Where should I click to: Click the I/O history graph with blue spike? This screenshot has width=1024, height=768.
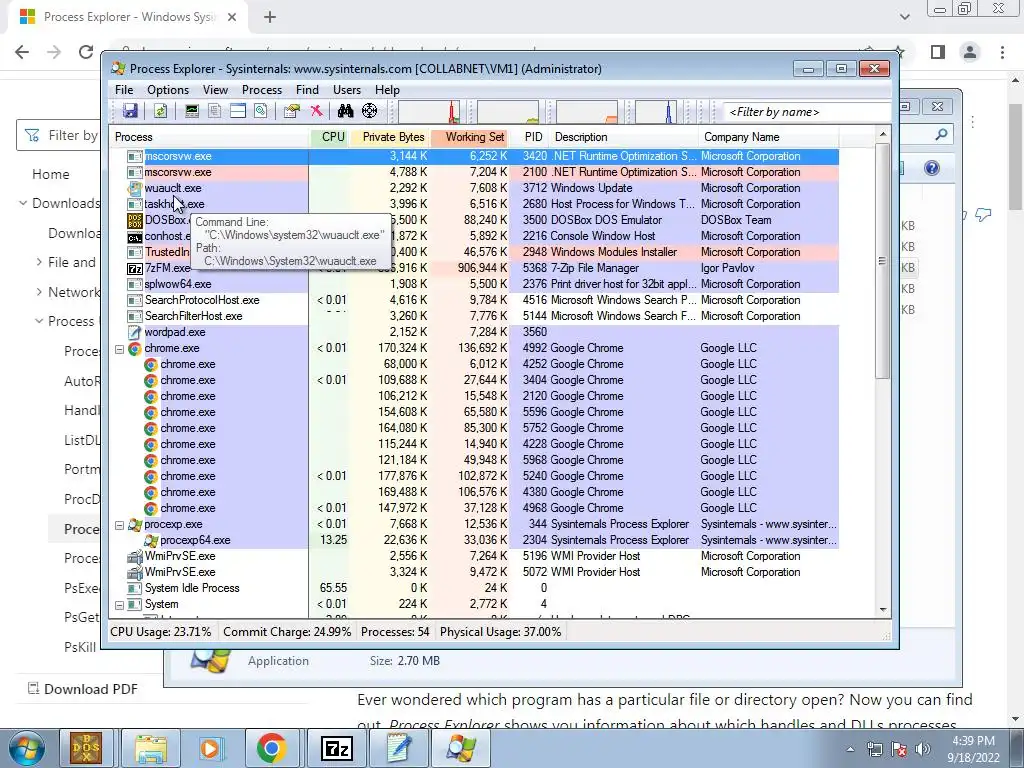pos(656,112)
